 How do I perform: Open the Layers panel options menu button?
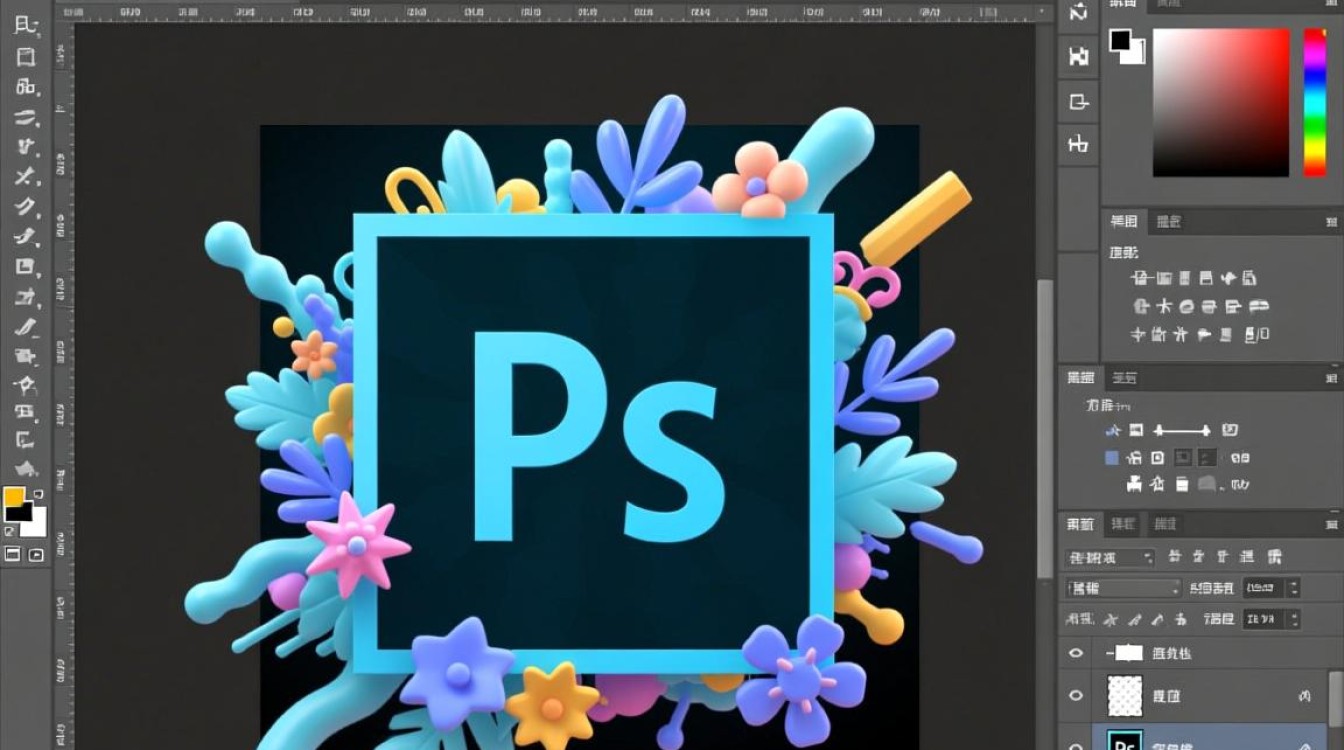pos(1334,523)
